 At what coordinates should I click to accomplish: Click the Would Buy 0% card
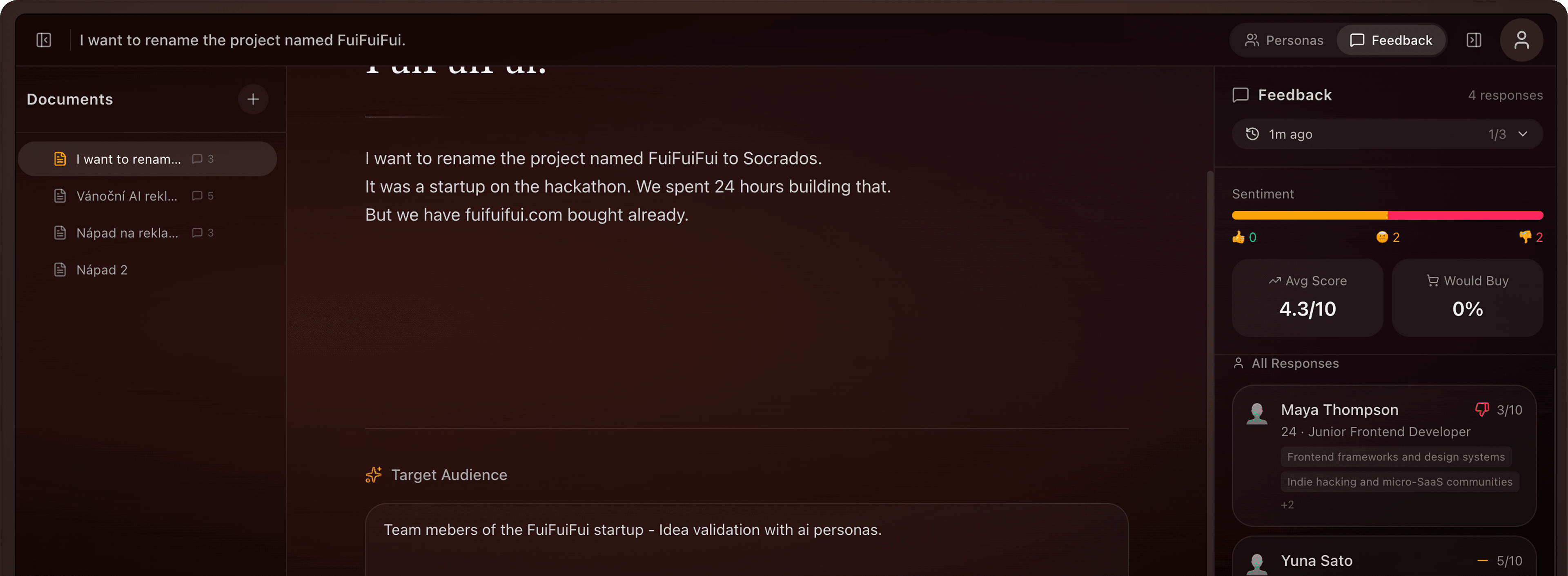coord(1468,298)
